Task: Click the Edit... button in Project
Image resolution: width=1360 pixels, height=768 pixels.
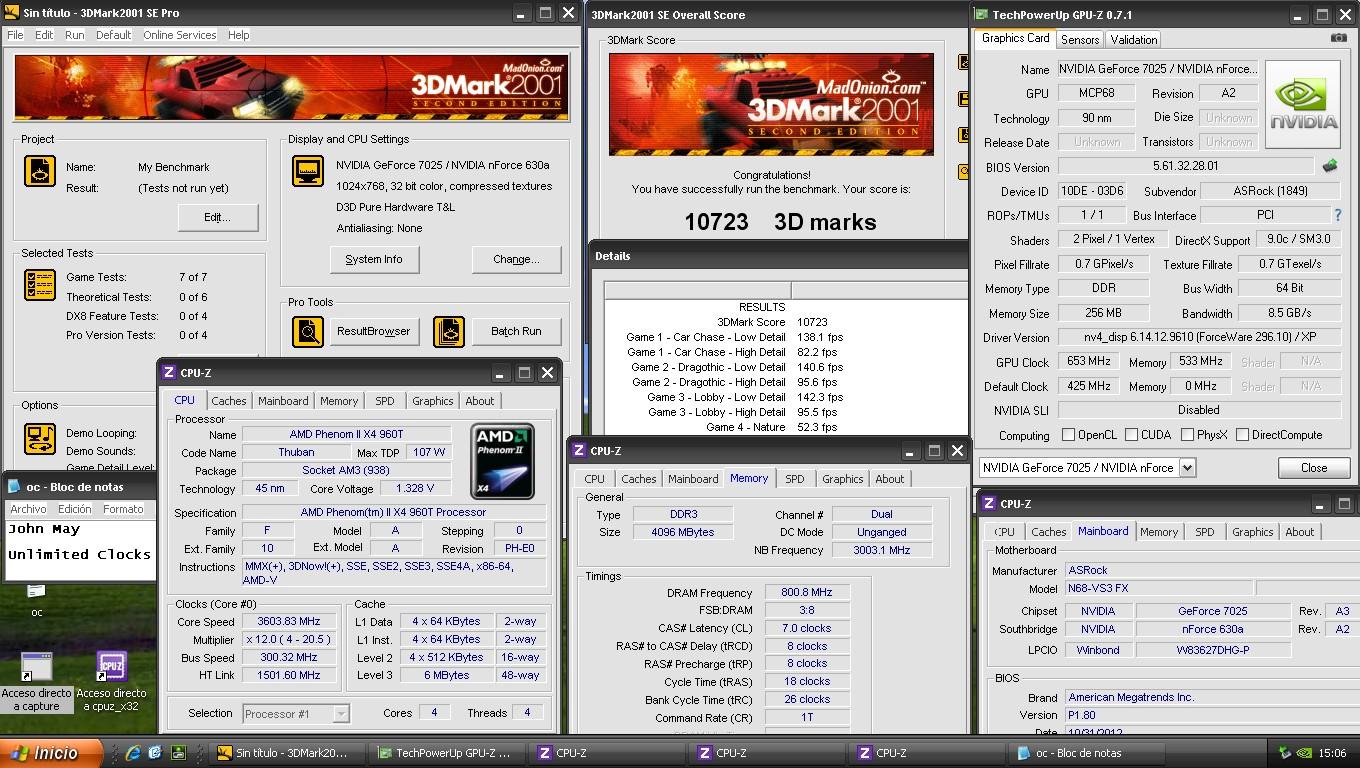Action: [x=217, y=217]
